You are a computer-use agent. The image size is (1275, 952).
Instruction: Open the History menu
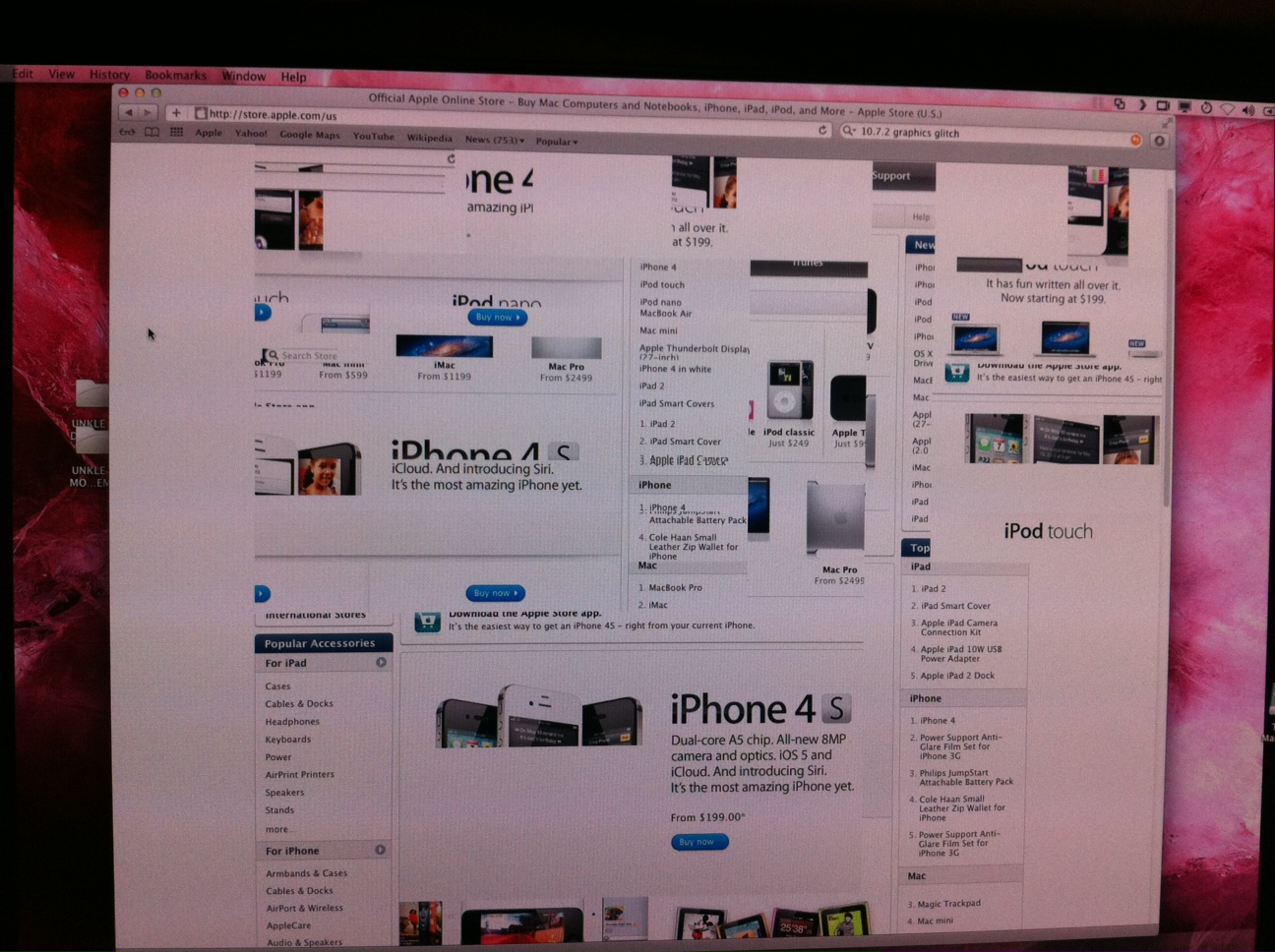tap(109, 75)
